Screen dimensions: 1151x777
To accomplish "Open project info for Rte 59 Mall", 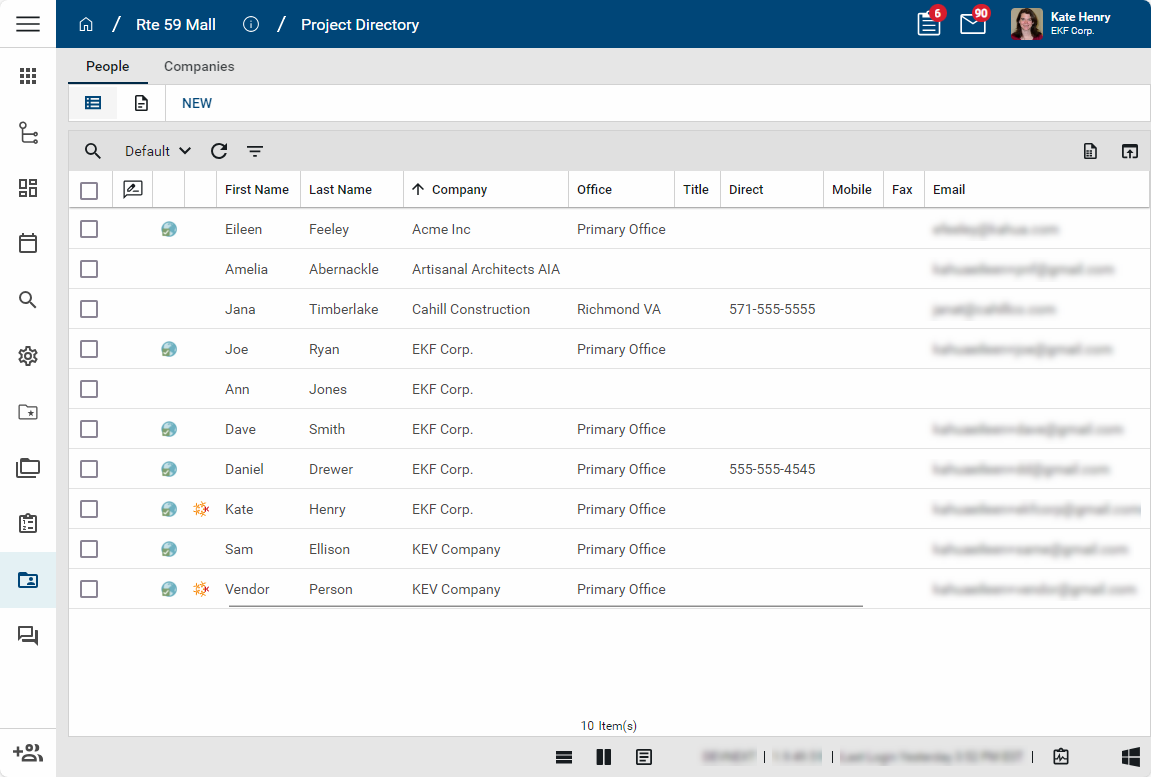I will coord(251,25).
